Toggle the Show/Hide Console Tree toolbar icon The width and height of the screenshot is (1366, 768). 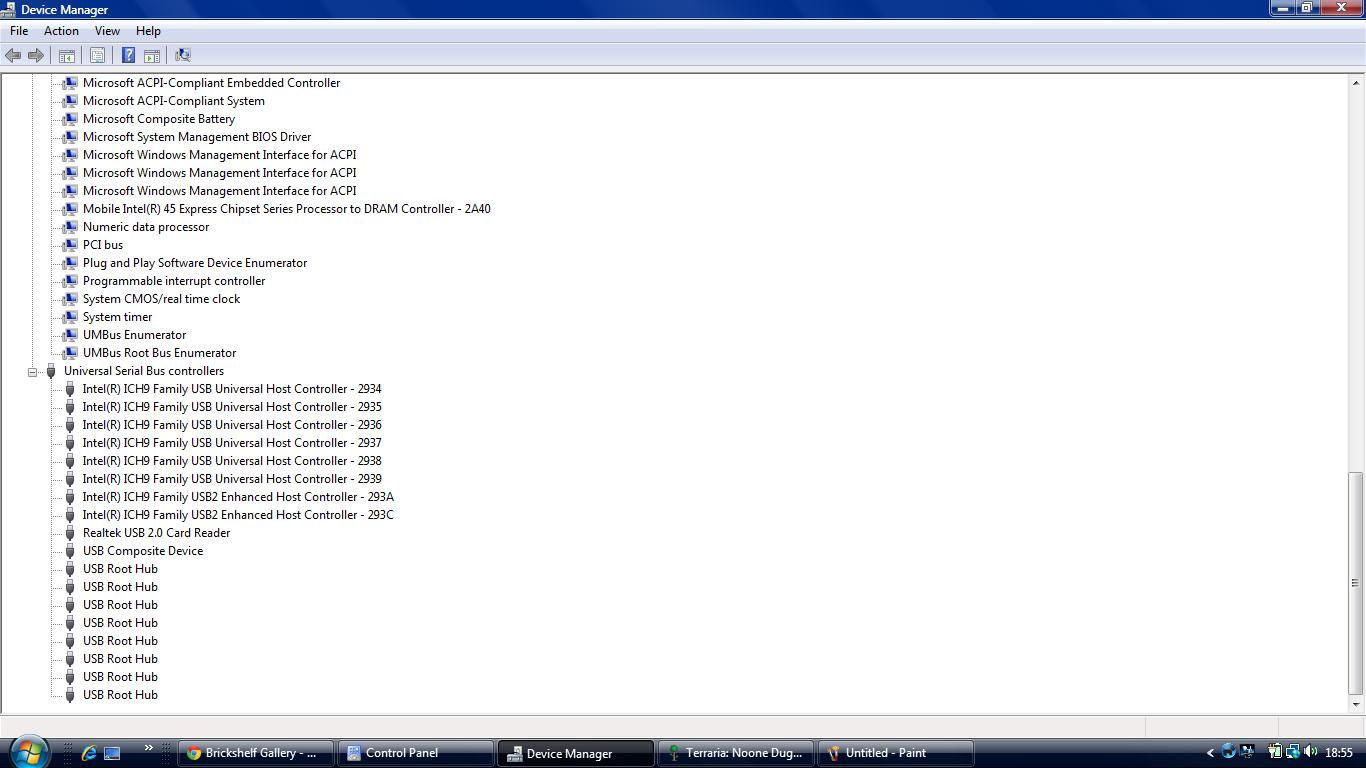pyautogui.click(x=67, y=56)
